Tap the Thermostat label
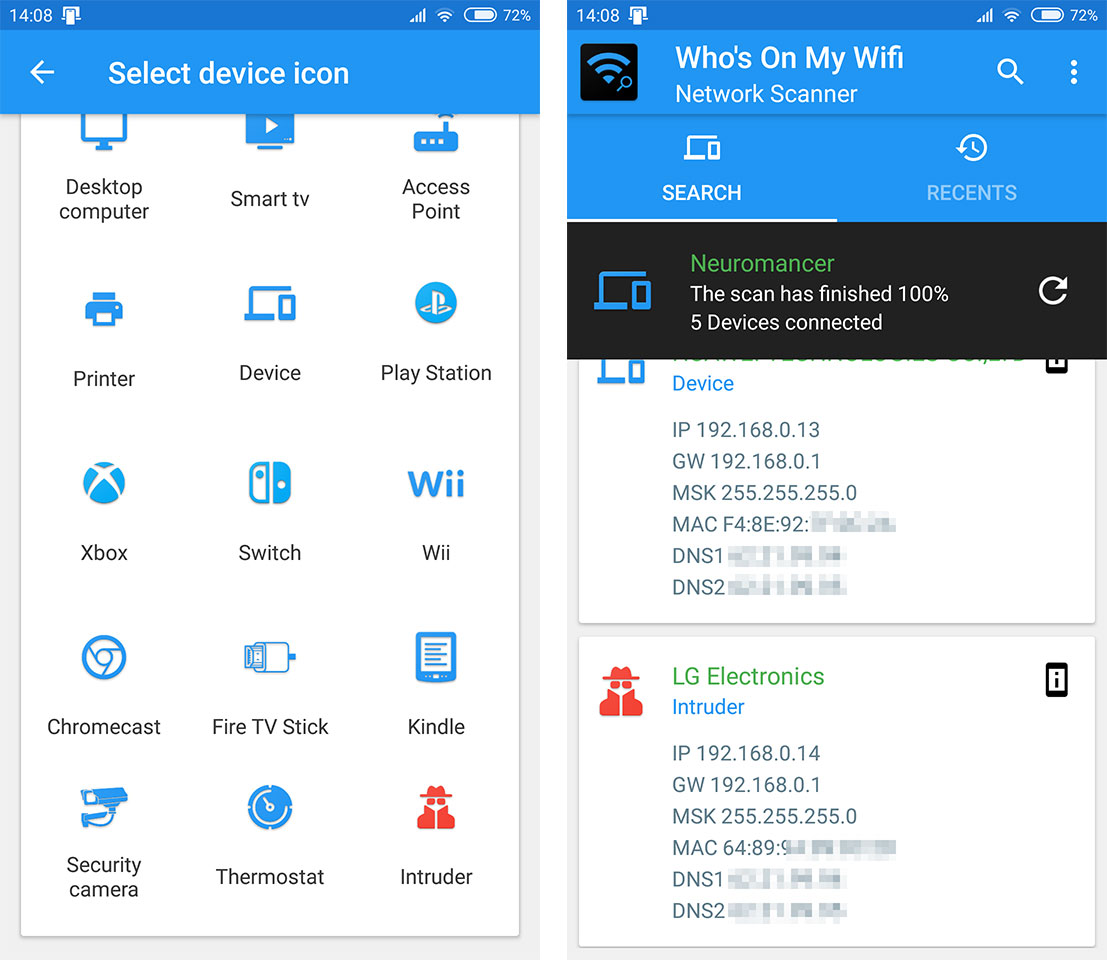The width and height of the screenshot is (1107, 960). point(270,877)
